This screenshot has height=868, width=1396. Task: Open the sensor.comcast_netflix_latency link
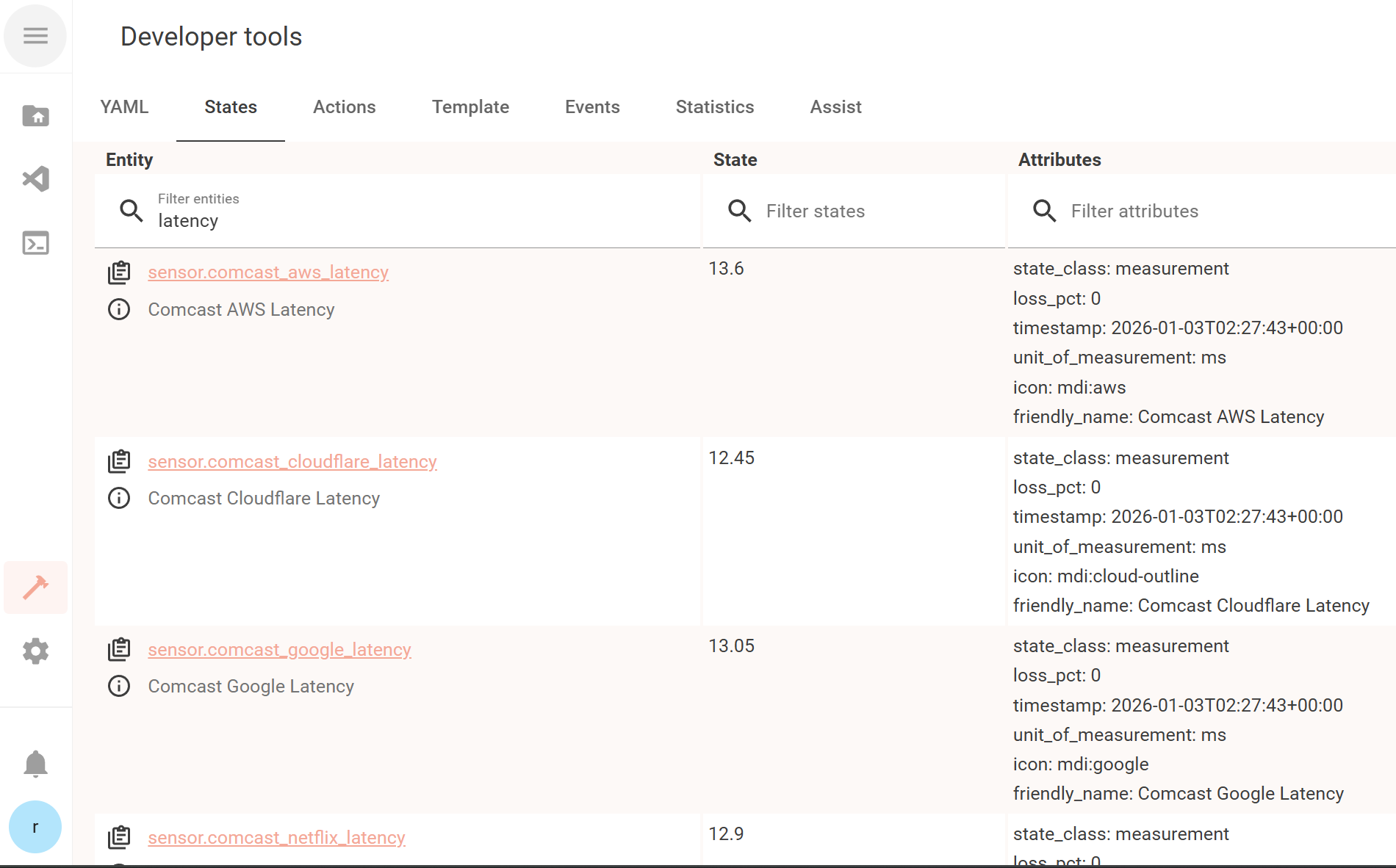tap(276, 837)
